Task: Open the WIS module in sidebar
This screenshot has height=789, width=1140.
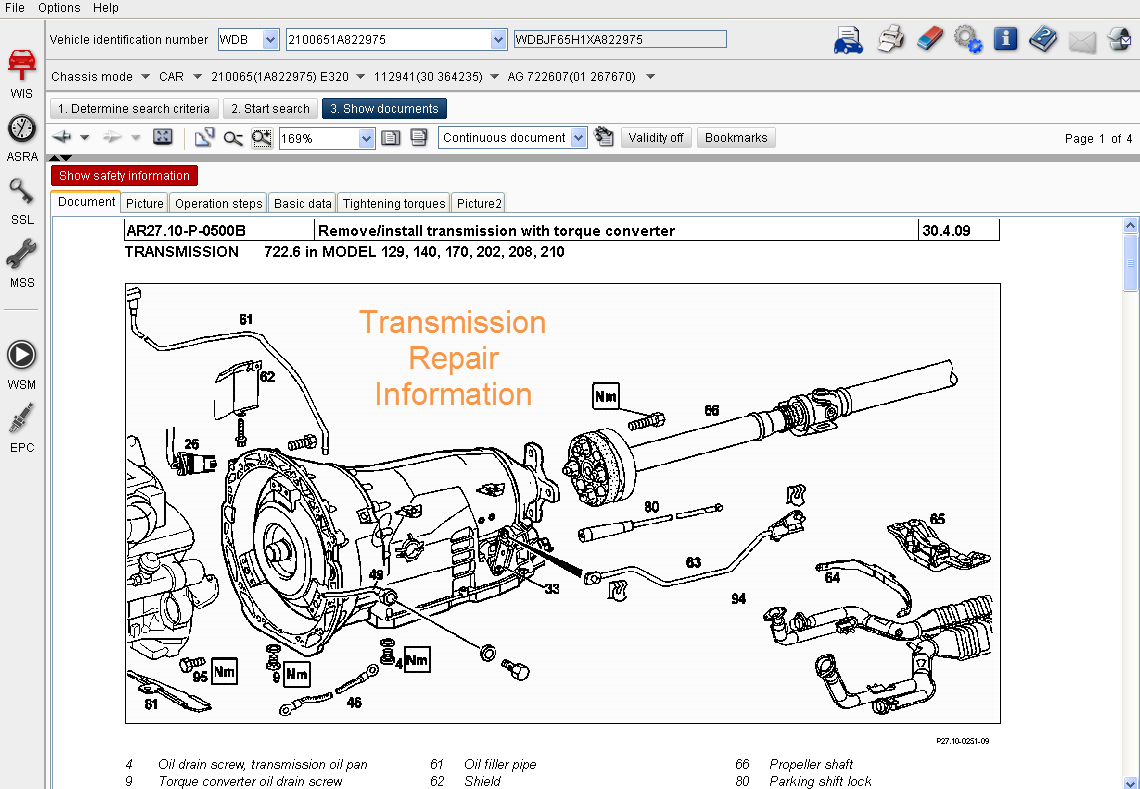Action: coord(21,69)
